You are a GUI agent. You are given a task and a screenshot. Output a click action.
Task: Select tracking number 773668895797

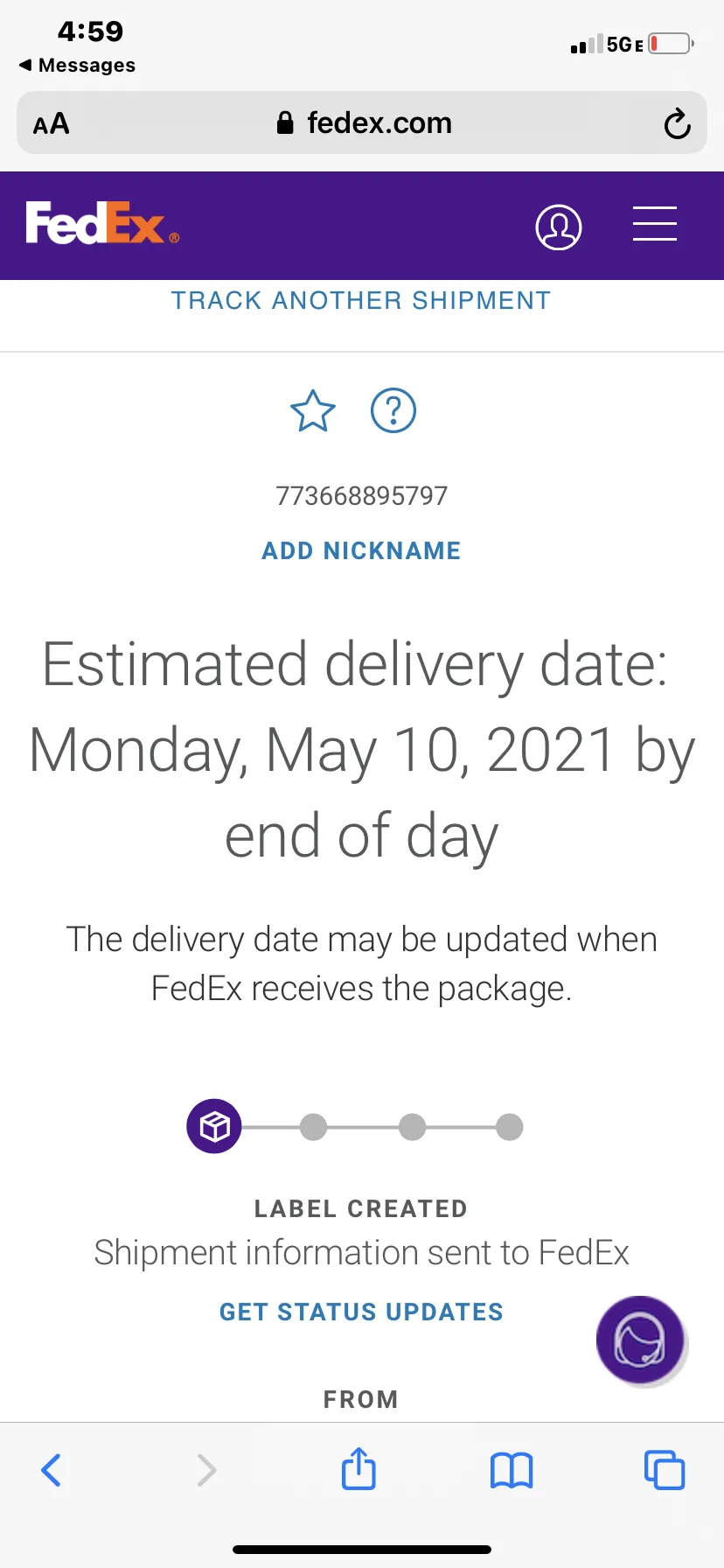click(361, 496)
